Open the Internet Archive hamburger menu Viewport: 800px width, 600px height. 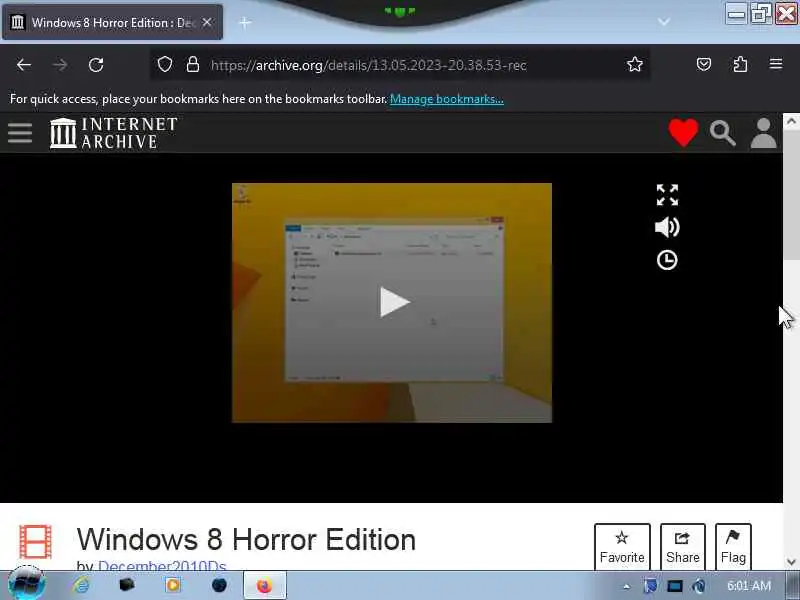point(20,133)
